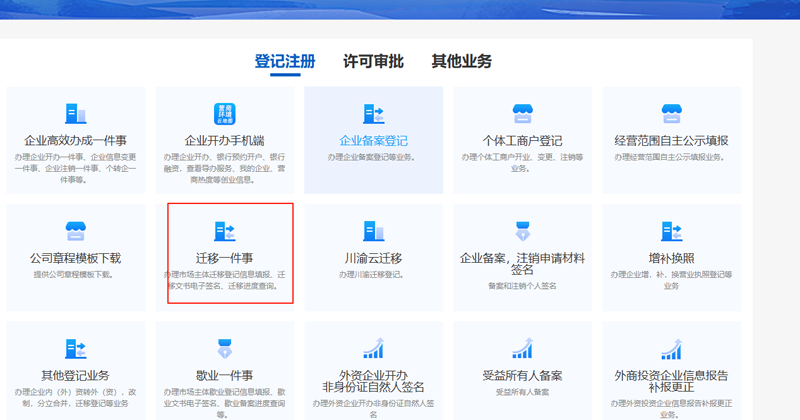Open the 其他登记业务 title link
Image resolution: width=800 pixels, height=420 pixels.
point(76,376)
